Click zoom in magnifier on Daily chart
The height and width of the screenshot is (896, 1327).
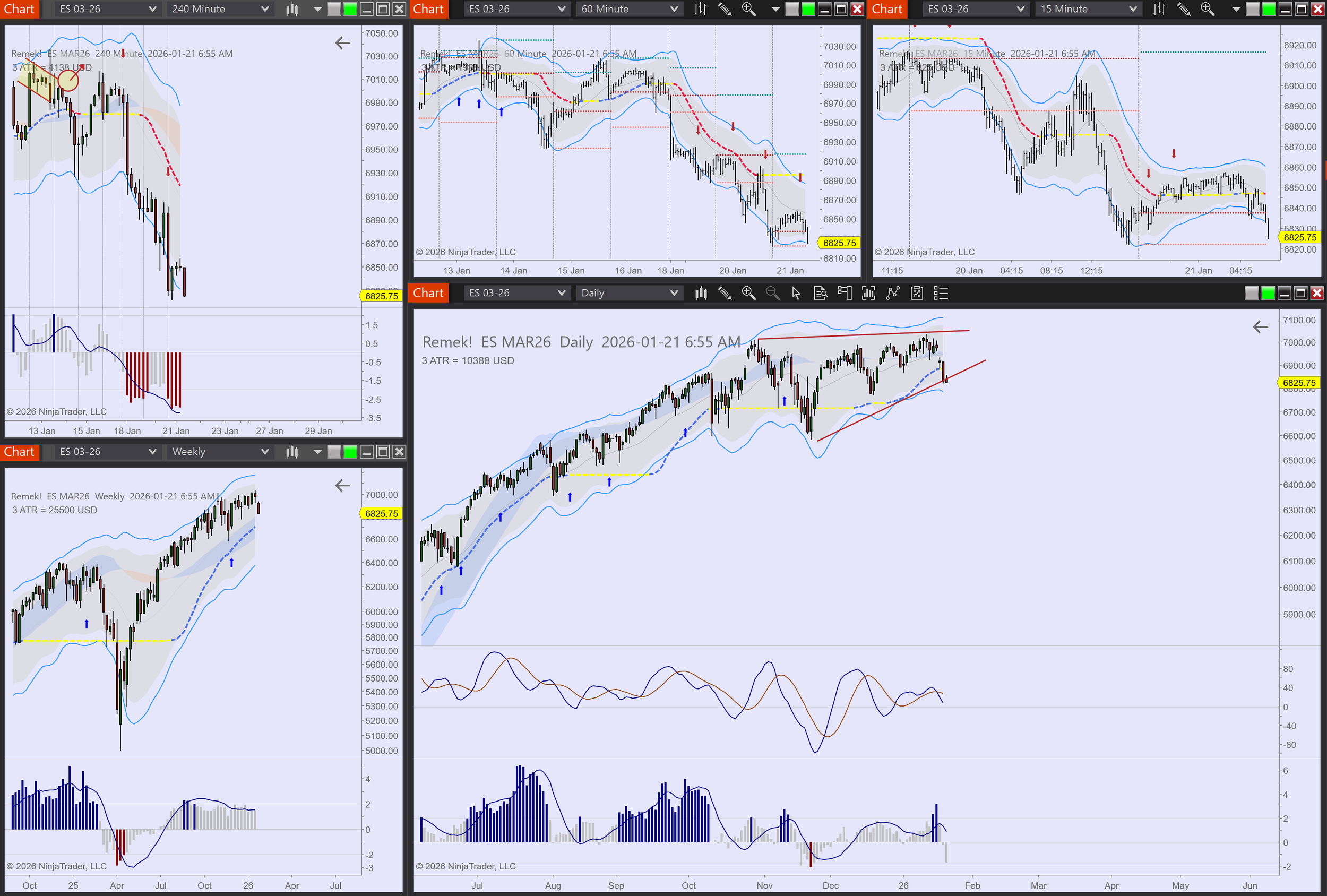pos(748,293)
